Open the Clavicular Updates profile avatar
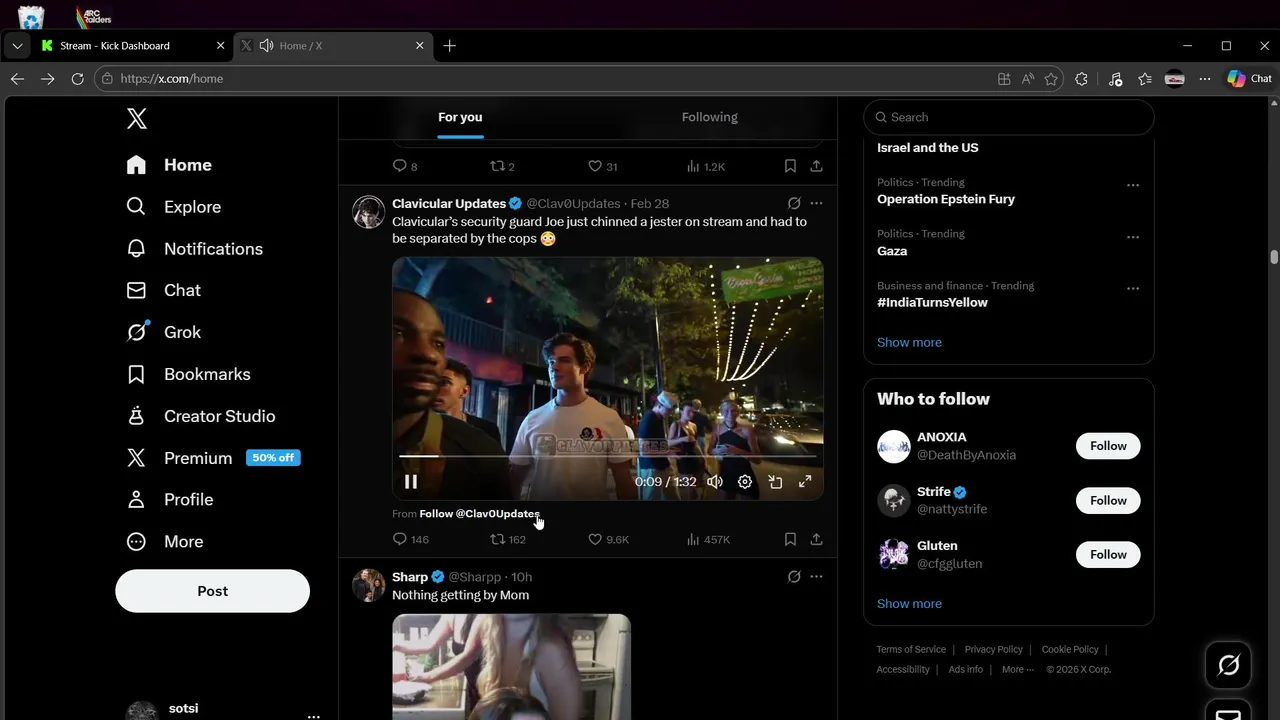Image resolution: width=1280 pixels, height=720 pixels. click(369, 212)
